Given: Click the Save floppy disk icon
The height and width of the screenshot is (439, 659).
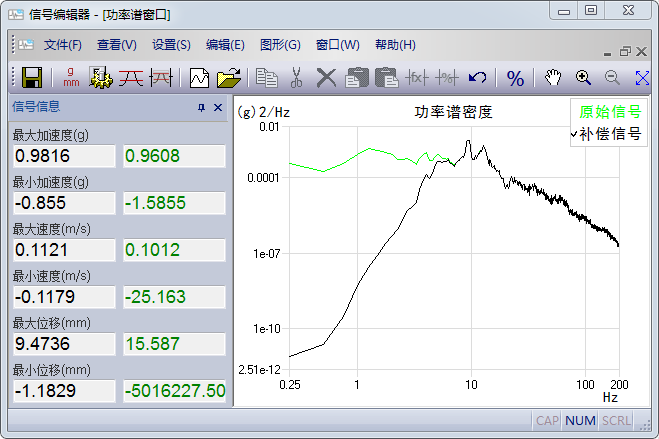Looking at the screenshot, I should click(x=31, y=77).
